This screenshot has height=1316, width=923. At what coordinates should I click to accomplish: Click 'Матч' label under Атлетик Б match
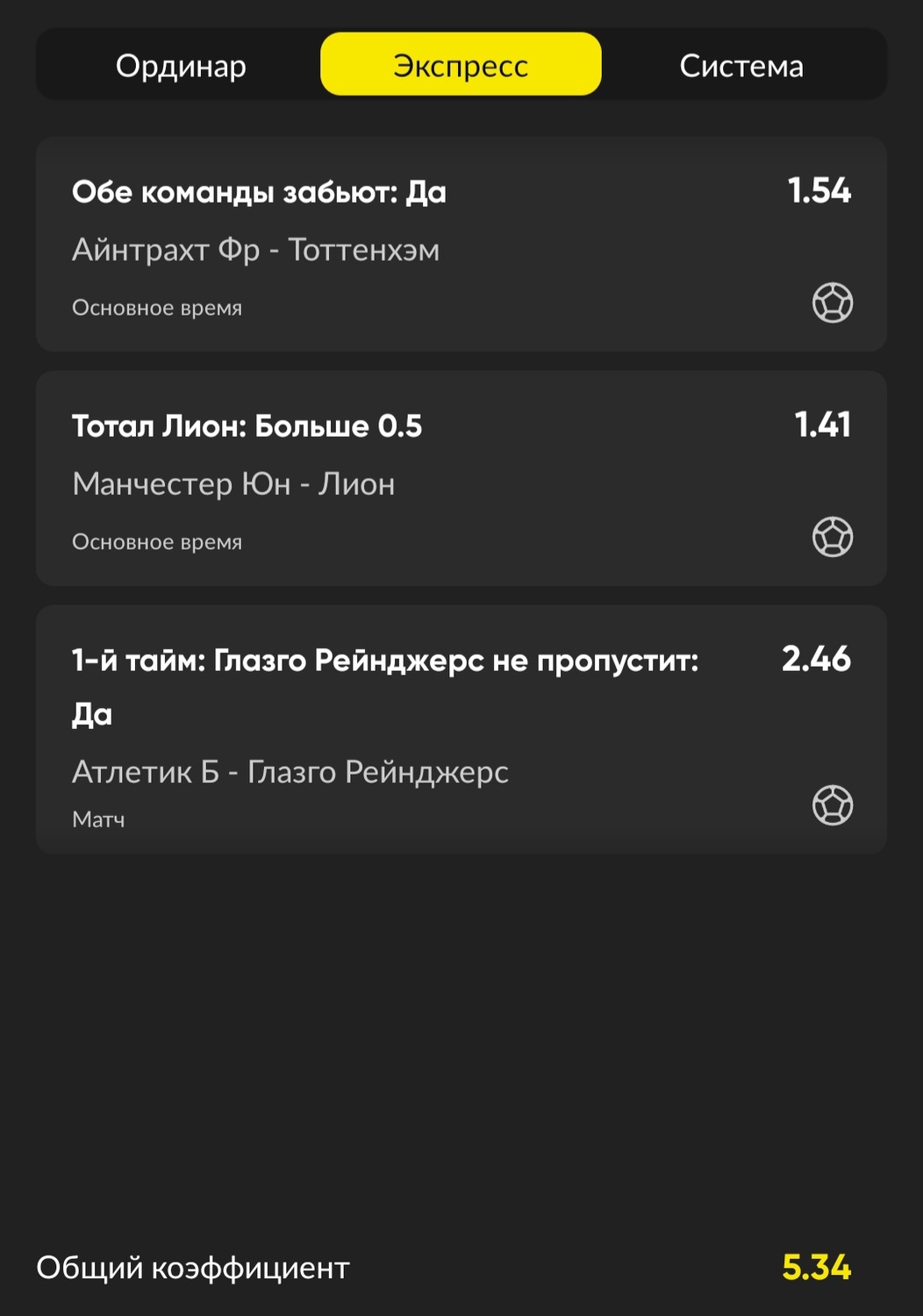pos(98,819)
